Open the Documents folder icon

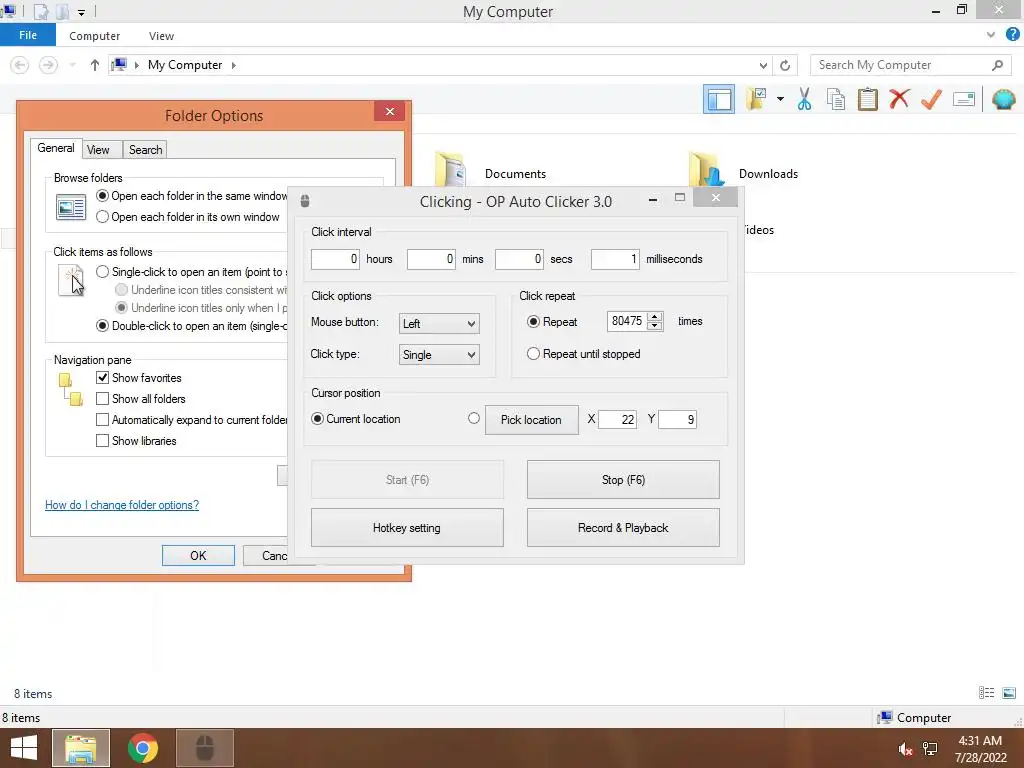coord(451,168)
